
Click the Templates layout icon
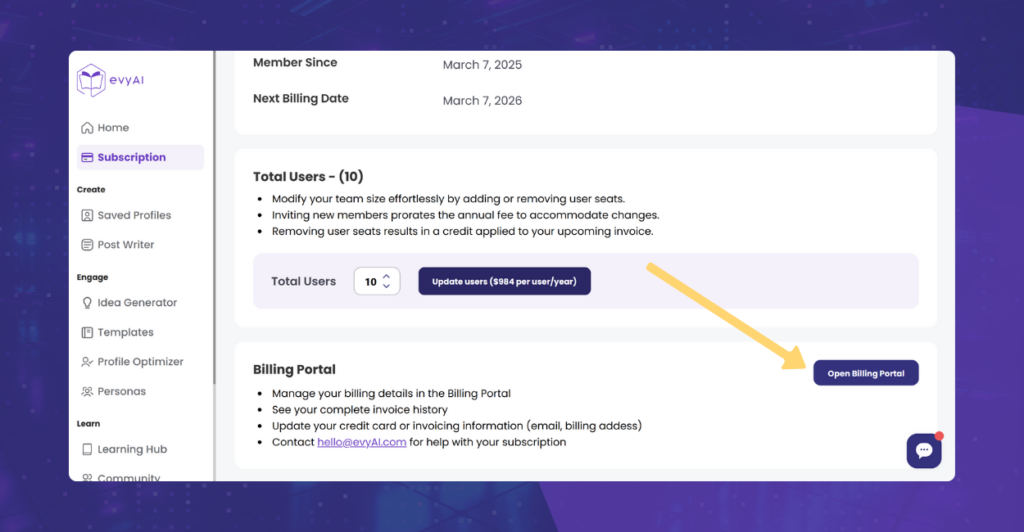click(x=87, y=332)
